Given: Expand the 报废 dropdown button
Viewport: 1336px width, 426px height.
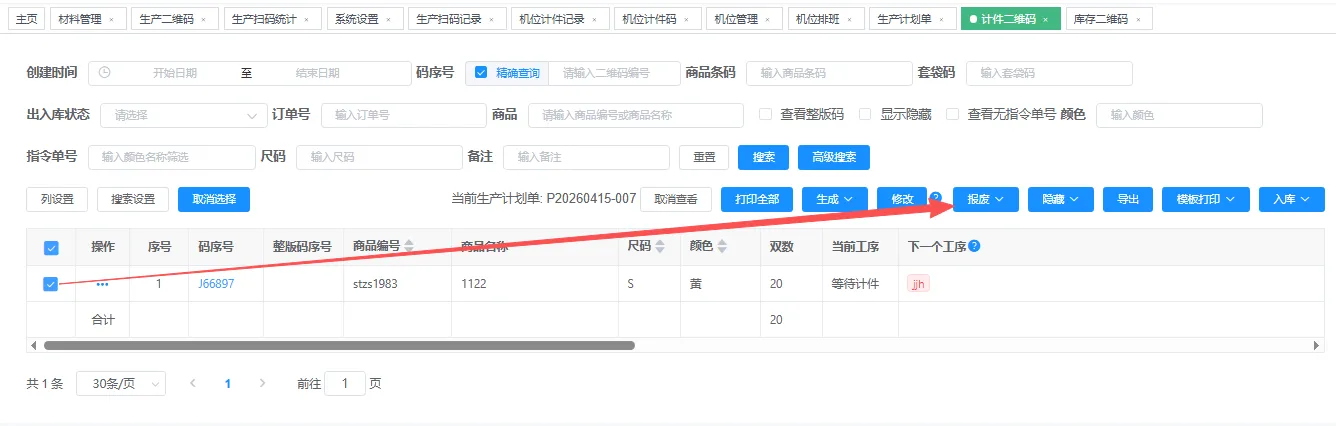Looking at the screenshot, I should point(985,199).
